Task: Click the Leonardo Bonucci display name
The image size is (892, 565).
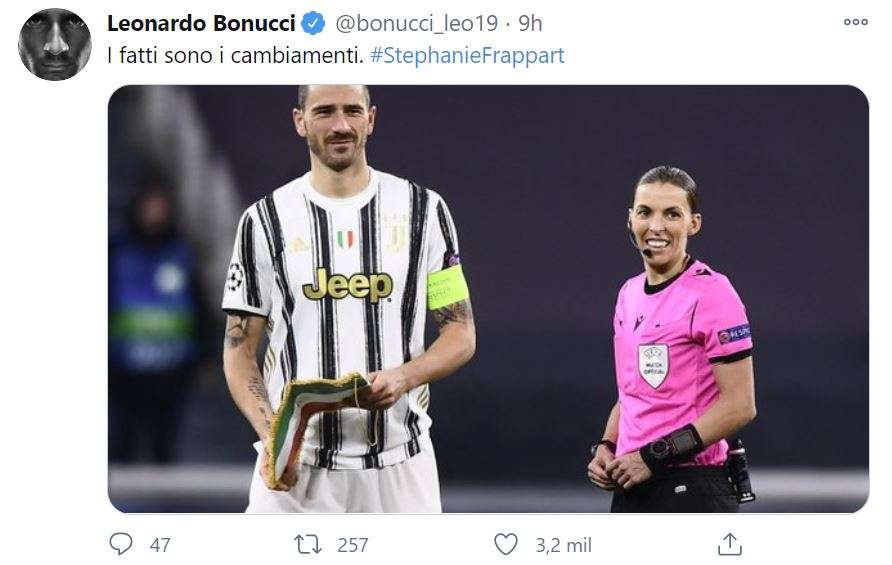Action: click(x=201, y=23)
